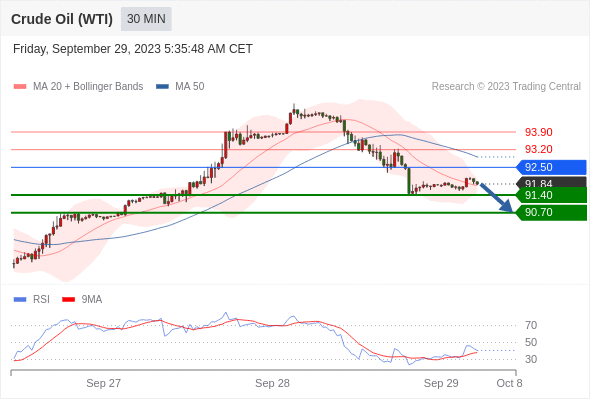This screenshot has height=400, width=590.
Task: Click the 93.20 resistance label
Action: point(538,149)
